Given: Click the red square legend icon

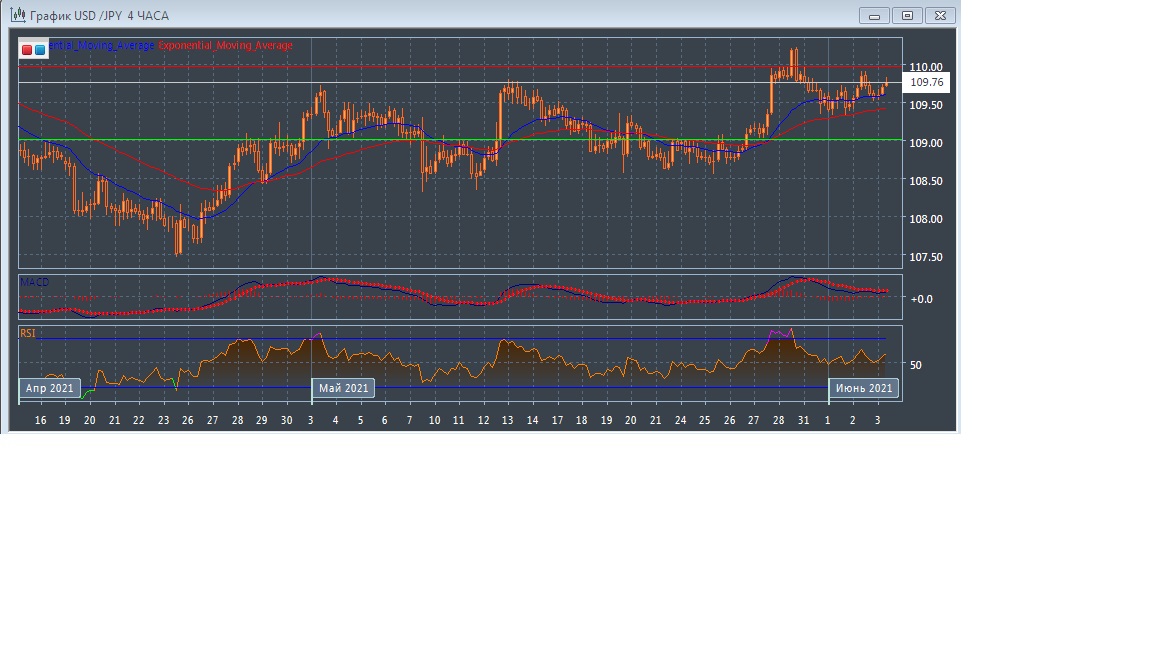Looking at the screenshot, I should 27,48.
